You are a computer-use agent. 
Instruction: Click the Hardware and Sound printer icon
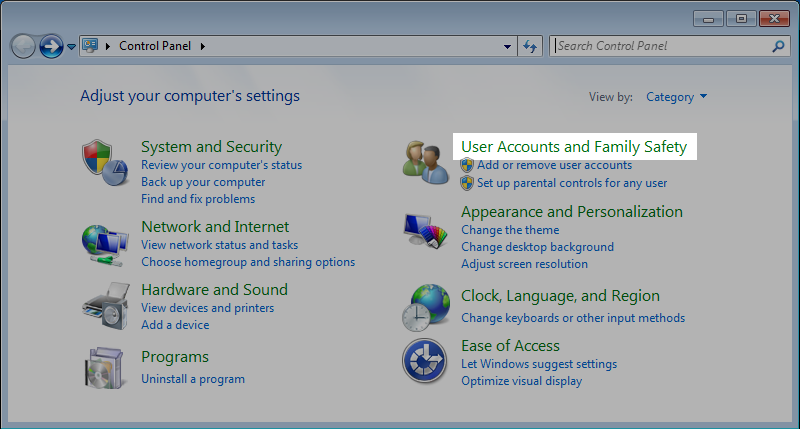pyautogui.click(x=106, y=306)
